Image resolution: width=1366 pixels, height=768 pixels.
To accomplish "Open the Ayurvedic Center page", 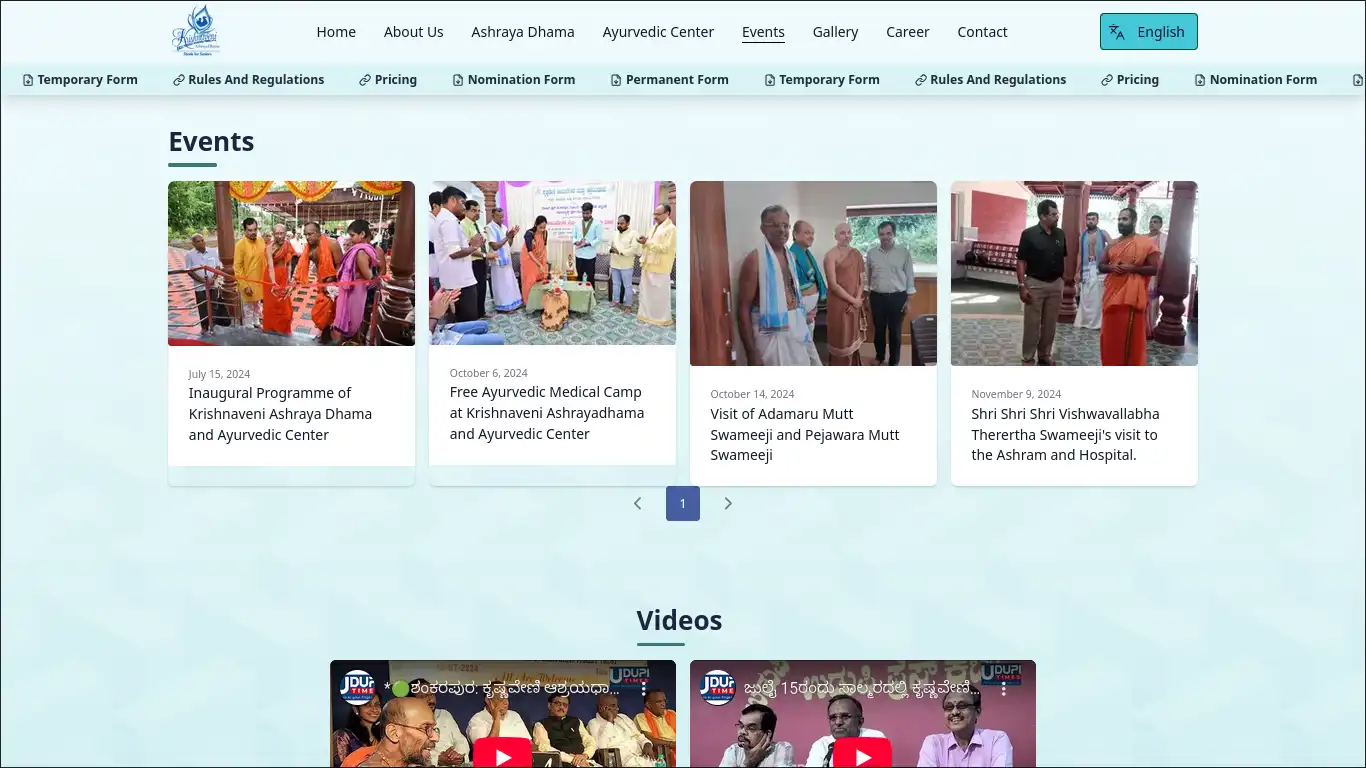I will pyautogui.click(x=658, y=32).
